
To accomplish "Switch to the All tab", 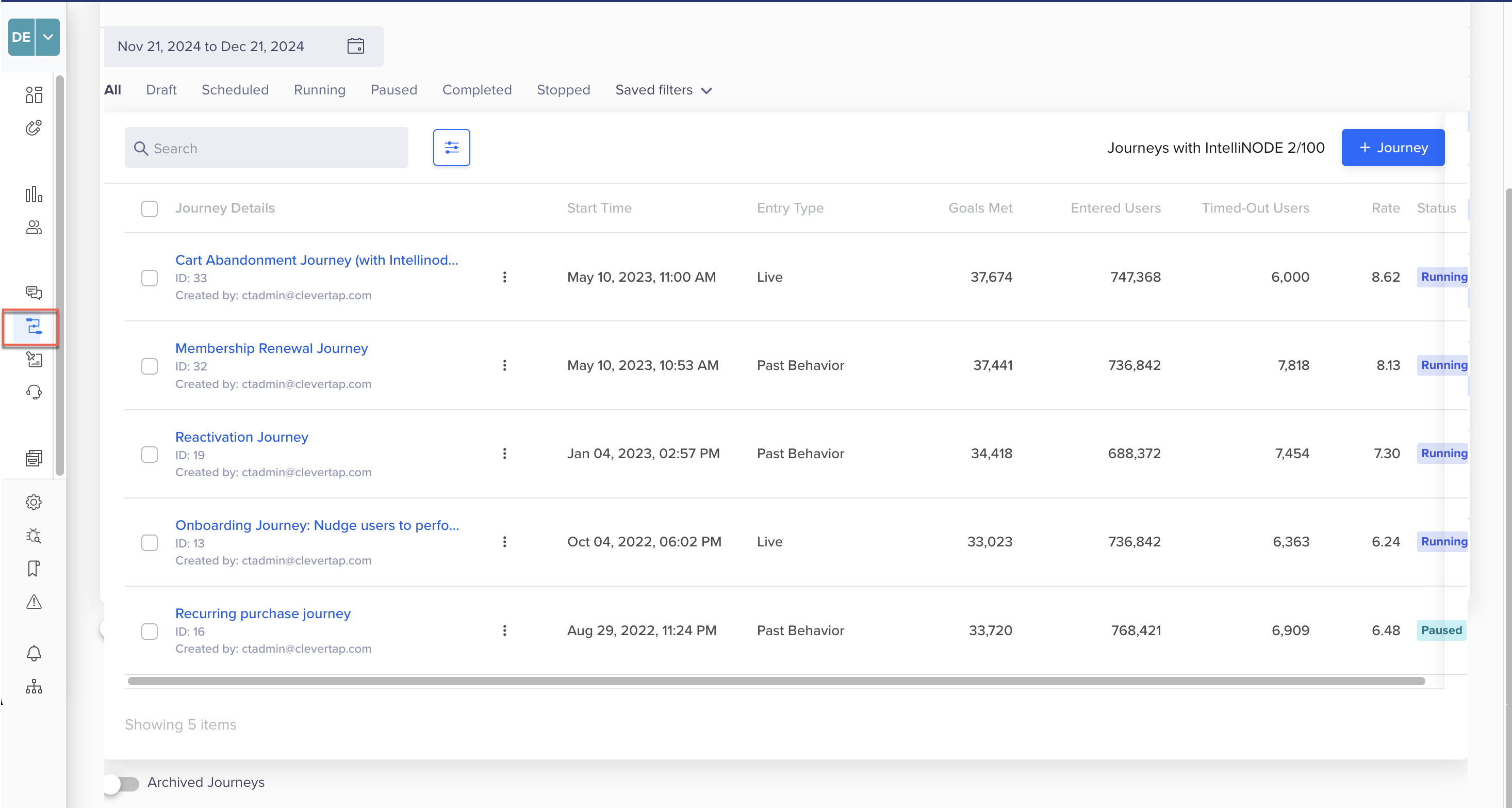I will 113,90.
